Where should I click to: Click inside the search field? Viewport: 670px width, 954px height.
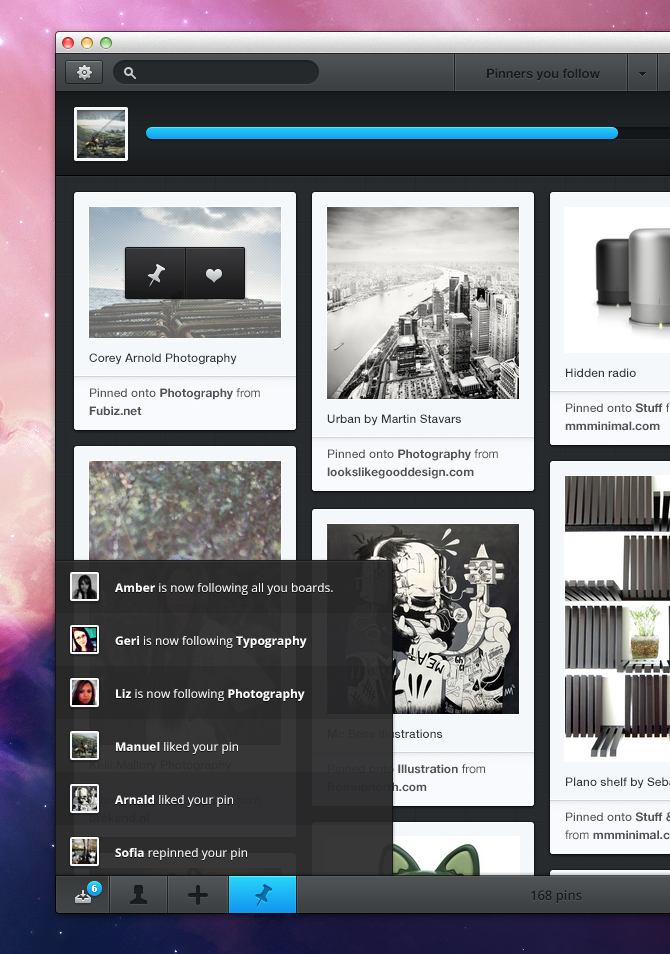point(216,72)
